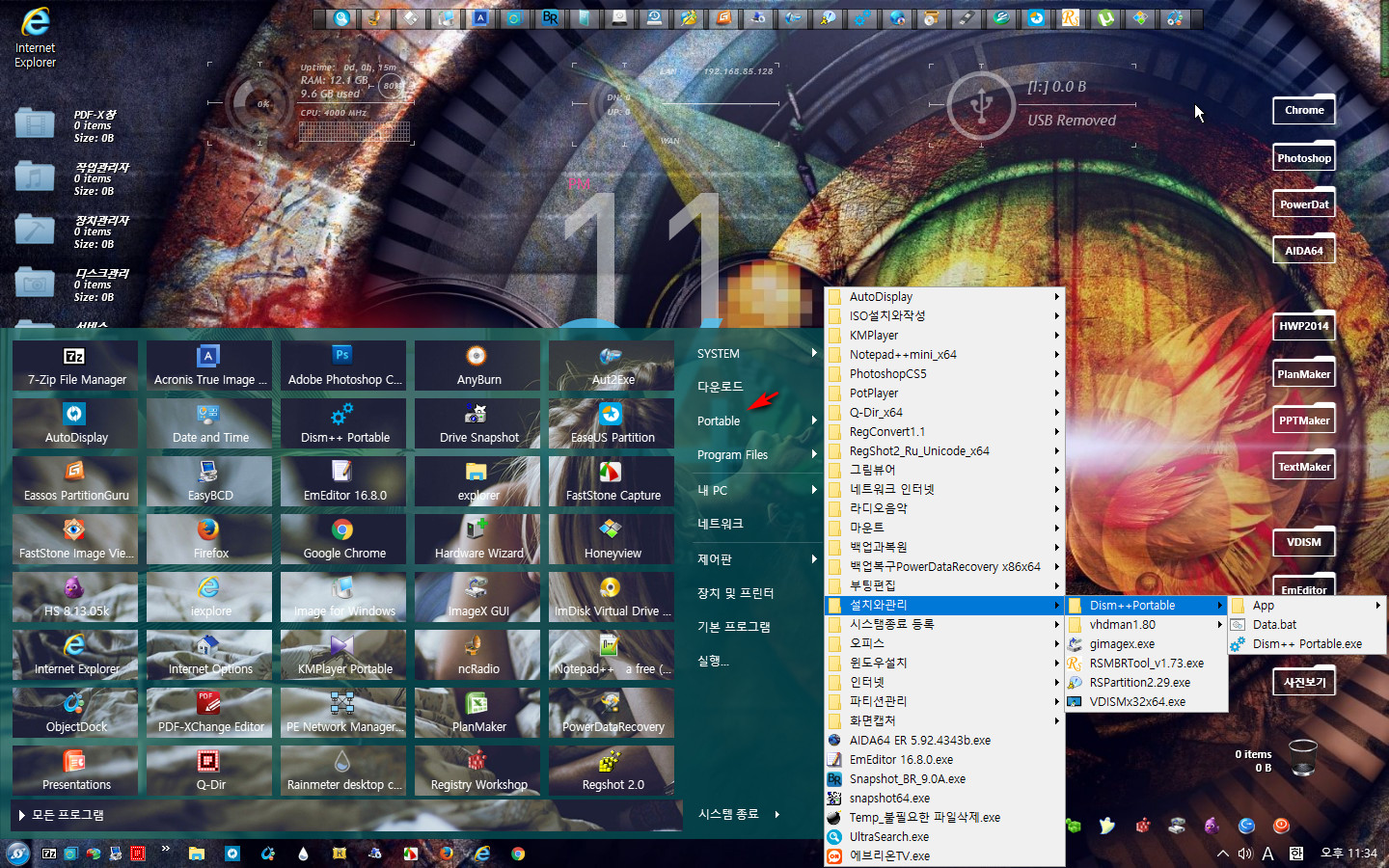Screen dimensions: 1389x868
Task: Expand quick launch overflow chevron
Action: click(166, 849)
